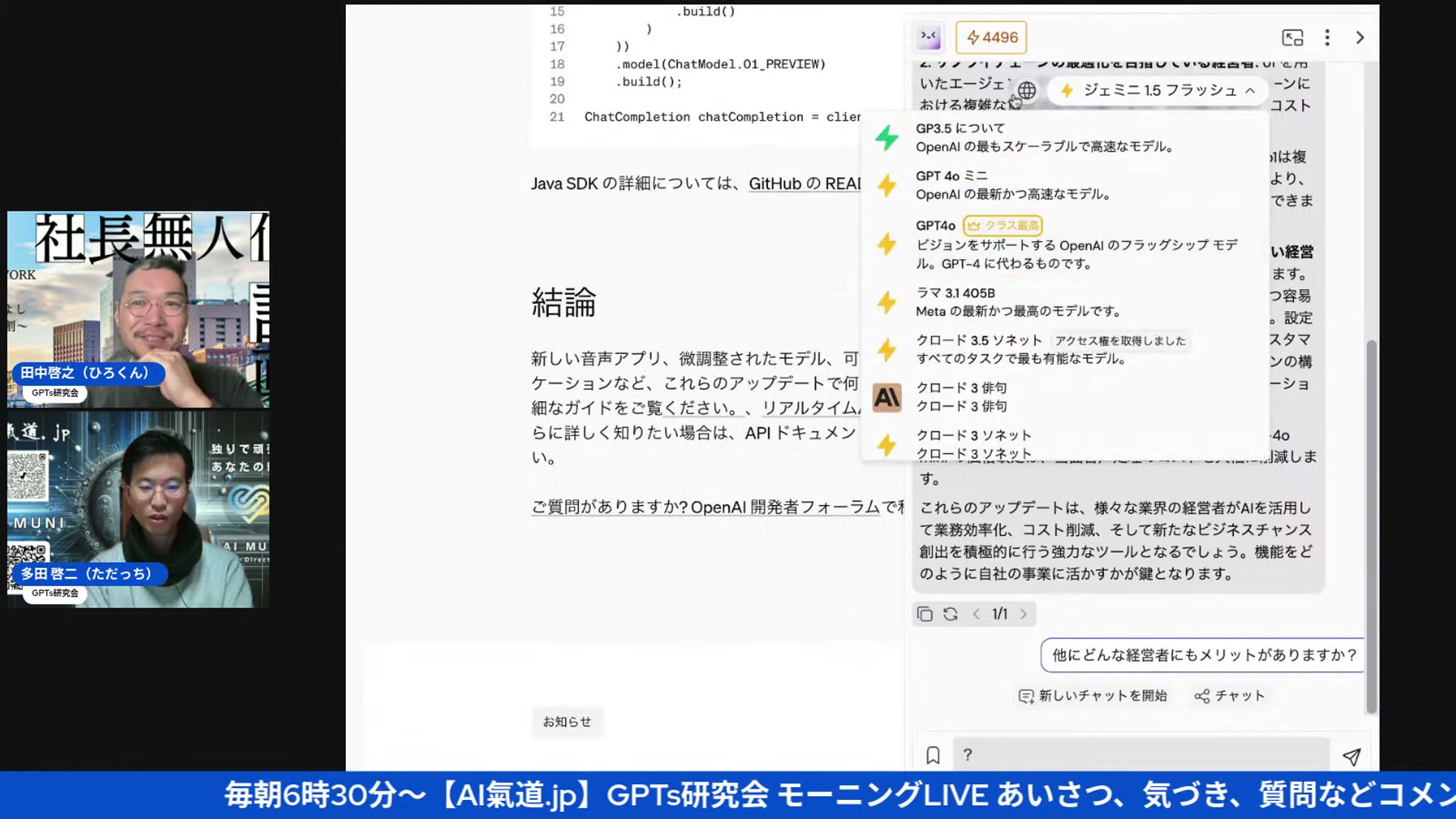The image size is (1456, 819).
Task: Open the GitHub の README link
Action: (x=805, y=184)
